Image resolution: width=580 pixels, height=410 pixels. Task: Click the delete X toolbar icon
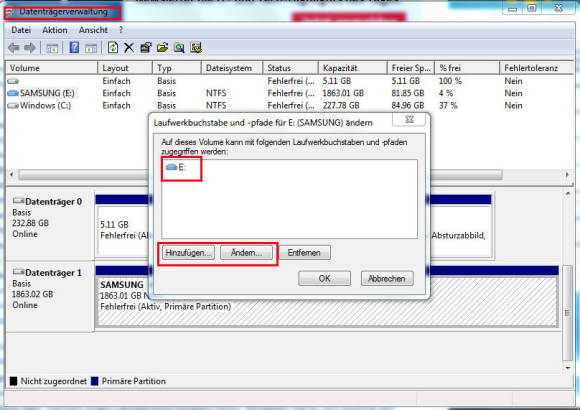click(129, 48)
